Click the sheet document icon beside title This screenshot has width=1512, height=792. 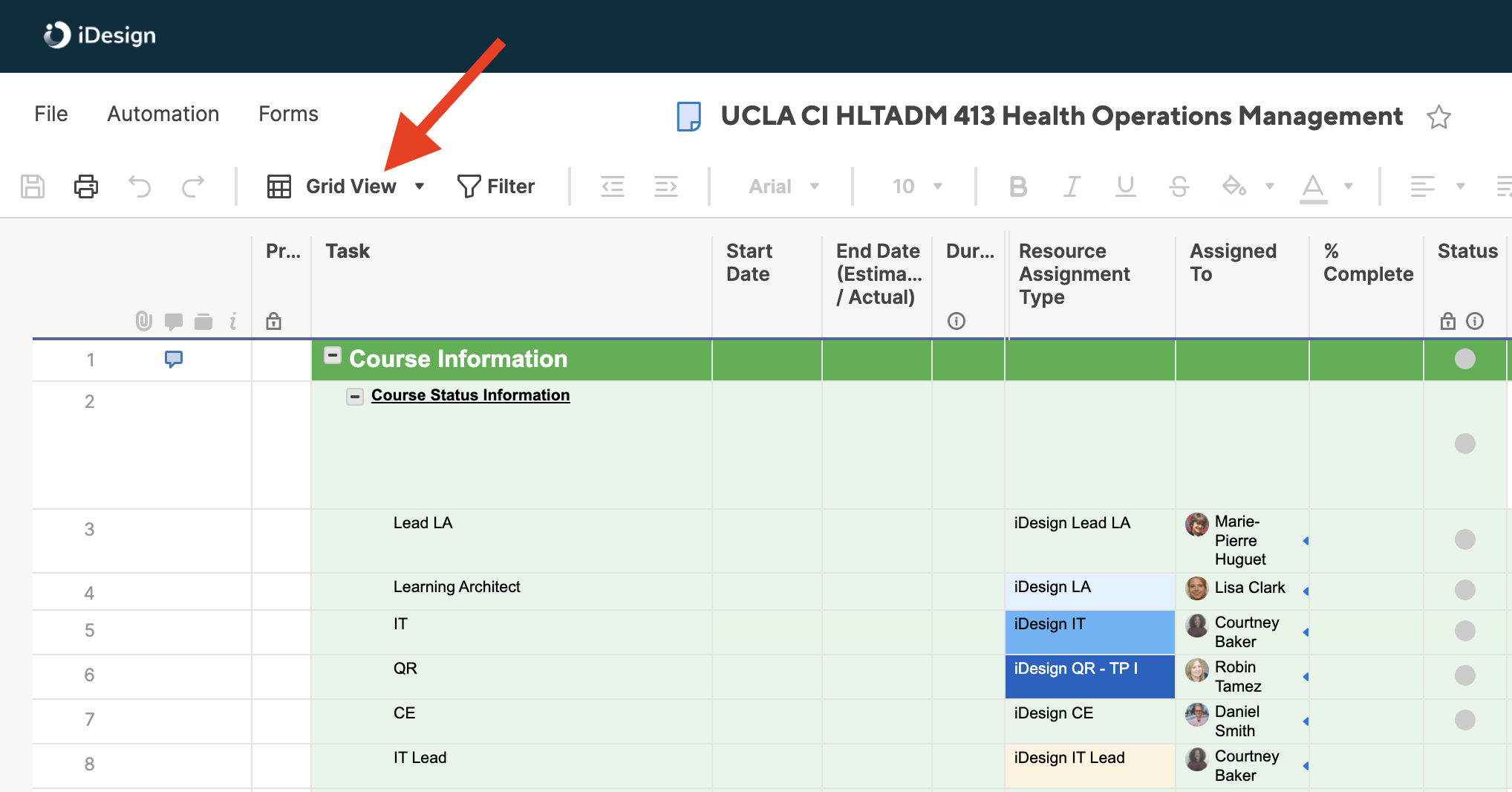coord(688,117)
